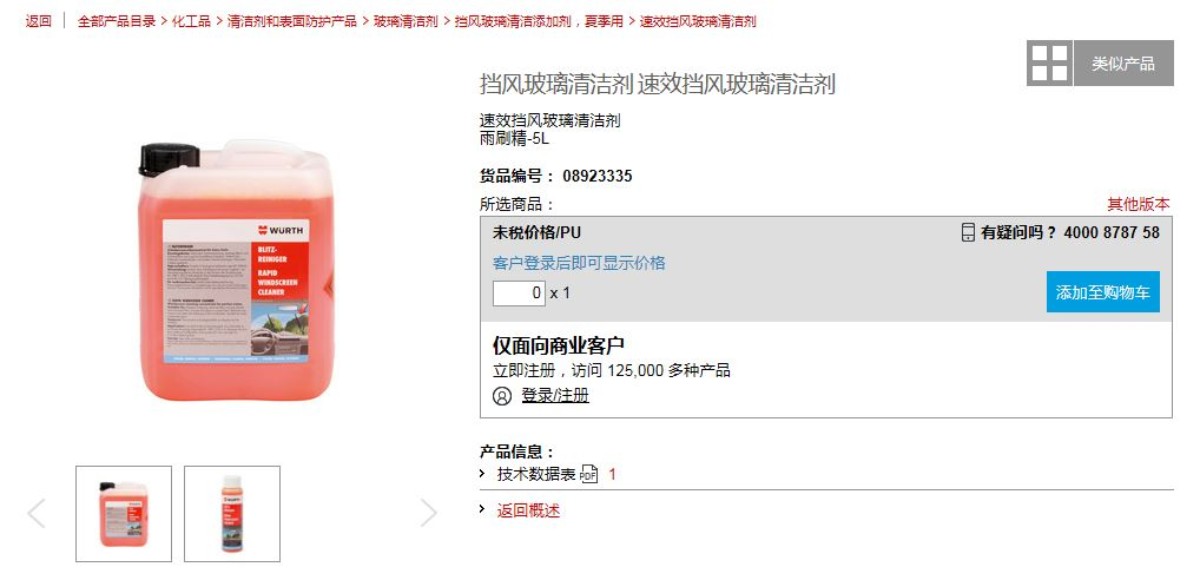Screen dimensions: 1200x568
Task: Expand the 技术数据表 chevron item
Action: 482,474
